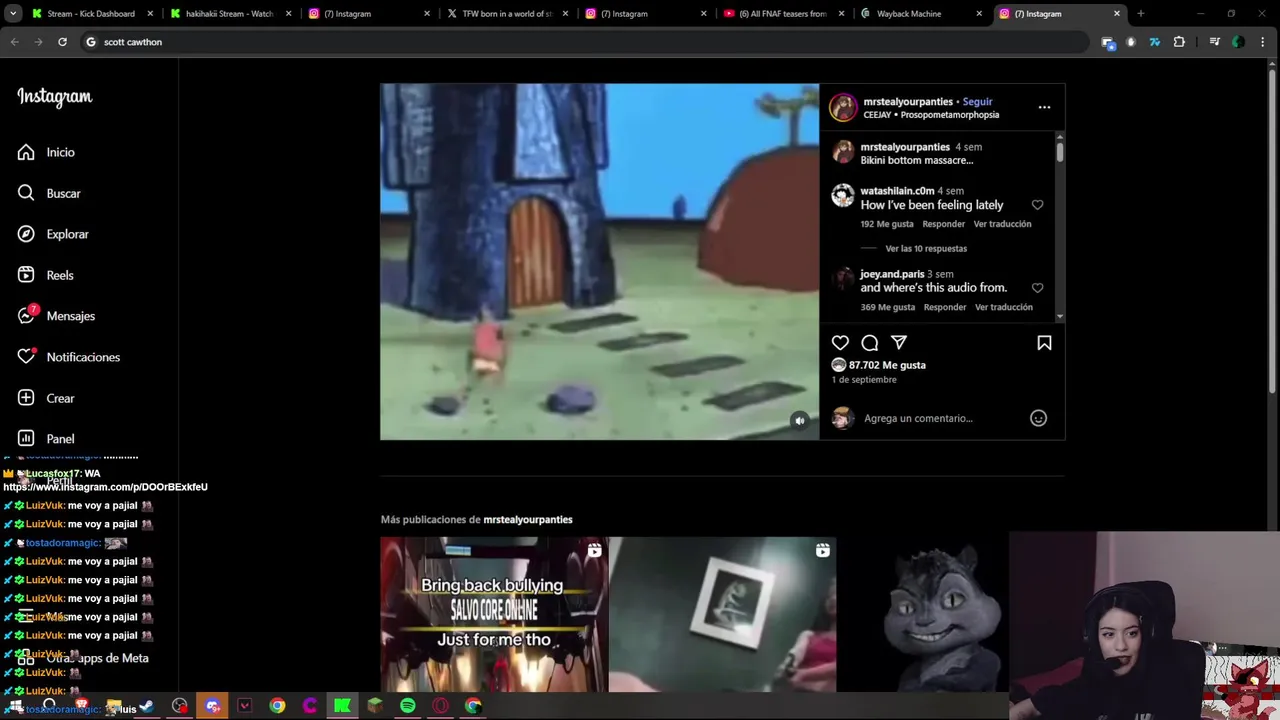Open Mensajes with 7 unread badge

pyautogui.click(x=56, y=316)
